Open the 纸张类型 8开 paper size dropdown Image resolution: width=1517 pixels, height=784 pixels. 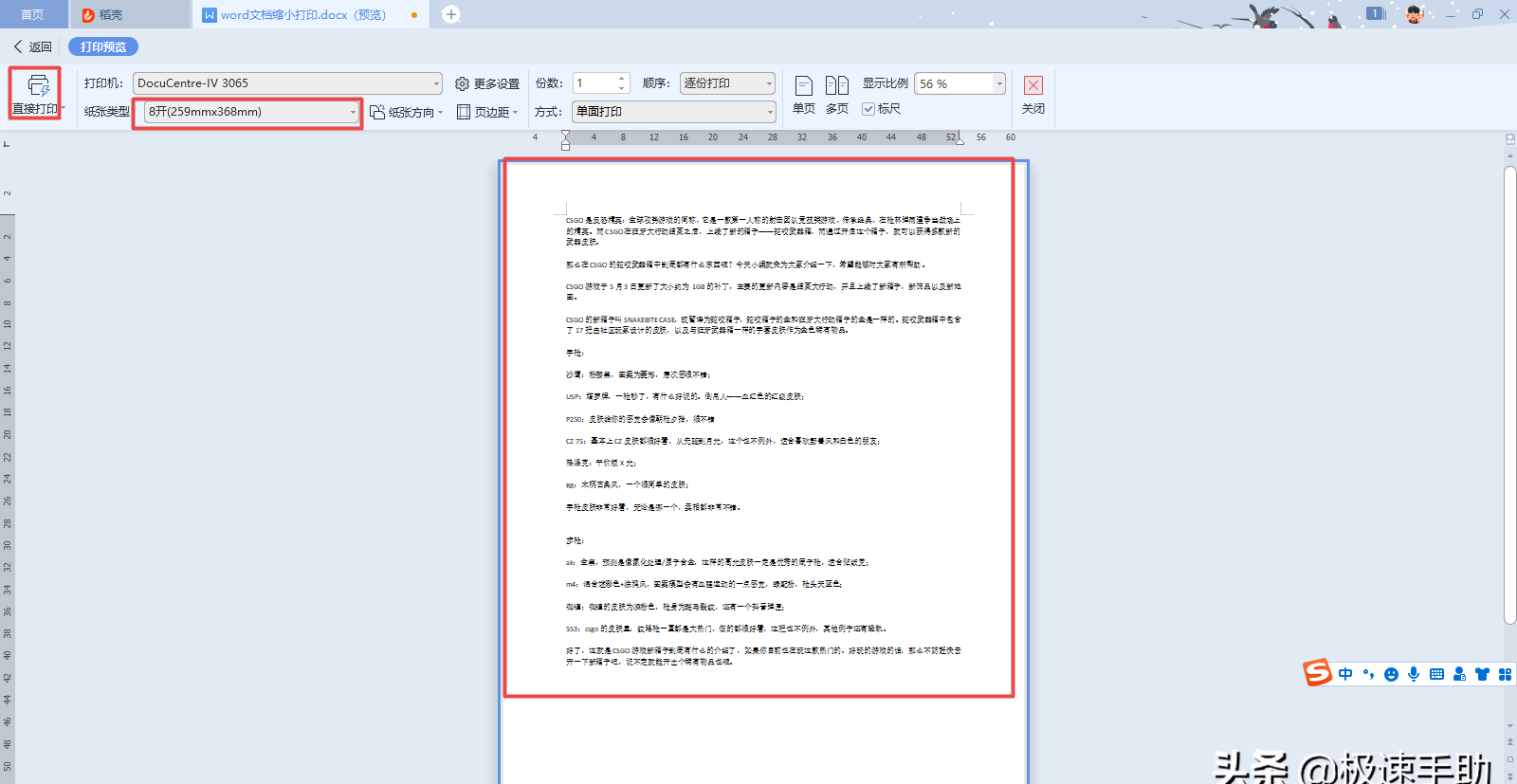tap(252, 112)
